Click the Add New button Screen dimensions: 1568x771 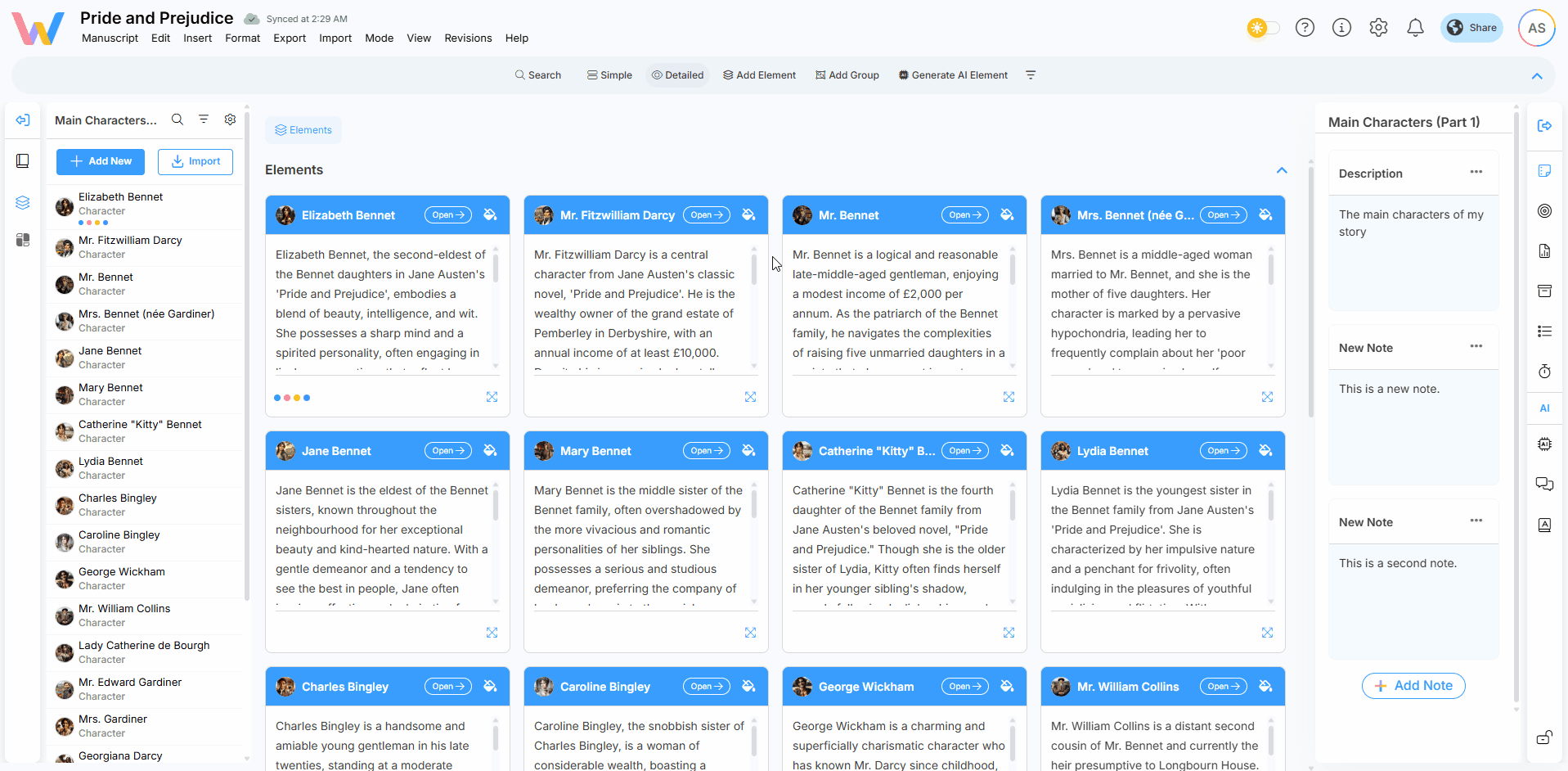(x=101, y=161)
